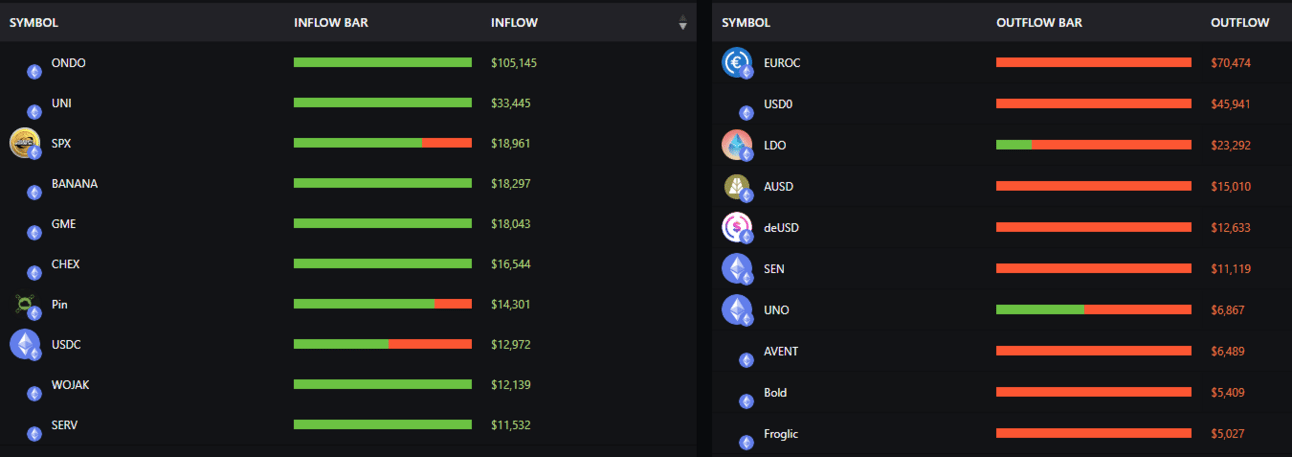Open the UNI symbol link
This screenshot has height=457, width=1292.
61,103
